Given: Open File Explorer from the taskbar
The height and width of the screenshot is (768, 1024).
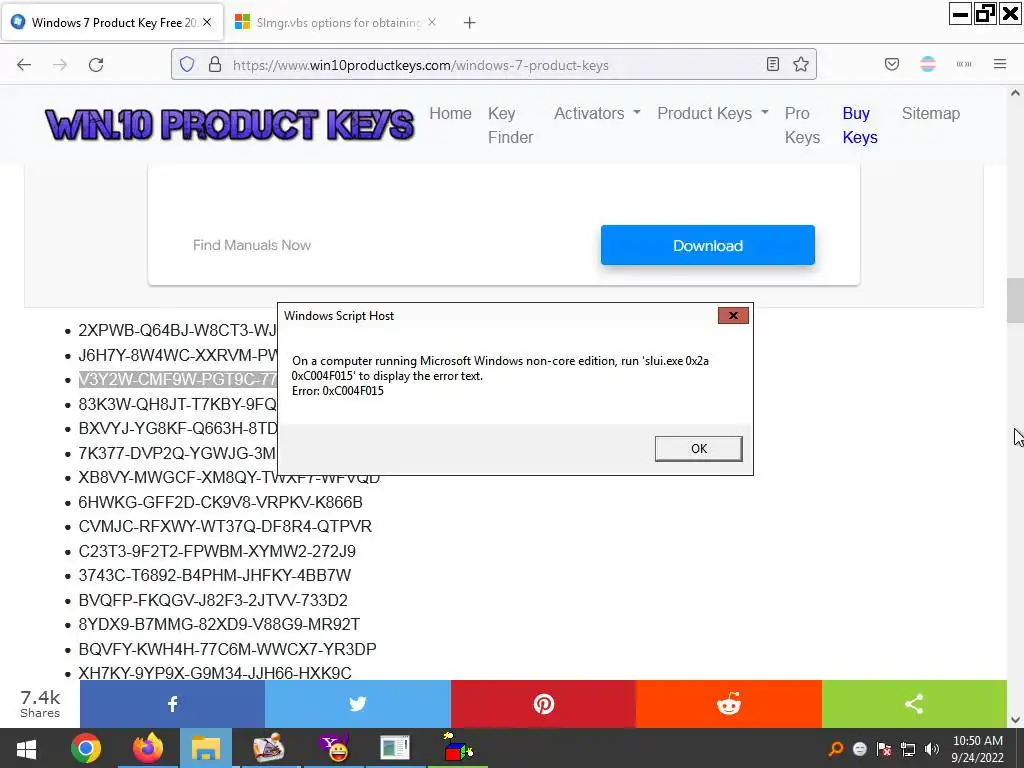Looking at the screenshot, I should pos(206,748).
